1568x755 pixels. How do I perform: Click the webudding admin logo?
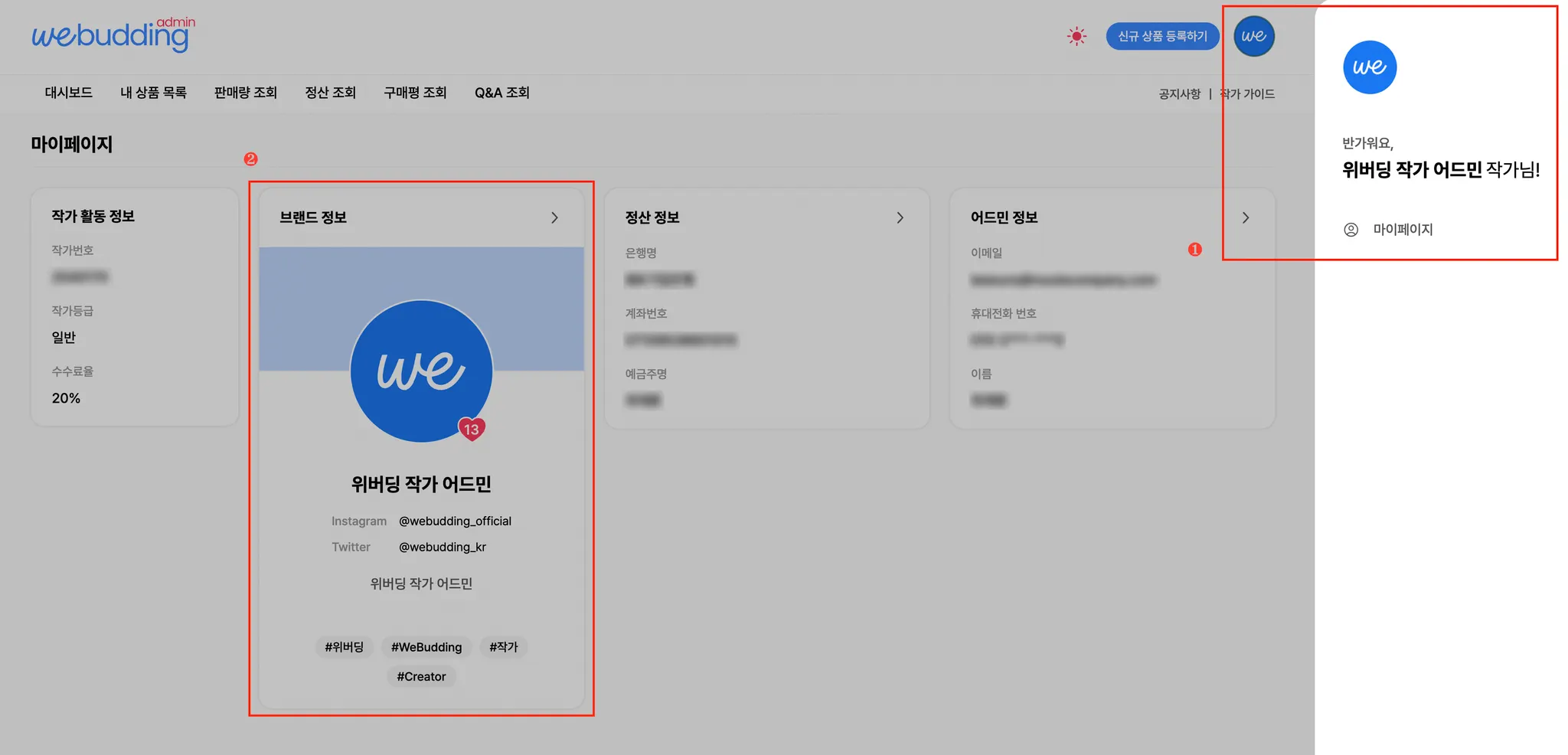[113, 34]
